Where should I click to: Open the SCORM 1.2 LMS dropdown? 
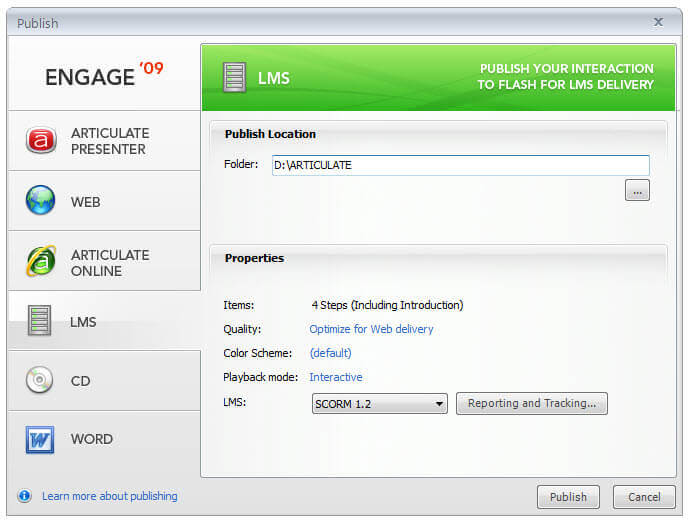tap(380, 404)
